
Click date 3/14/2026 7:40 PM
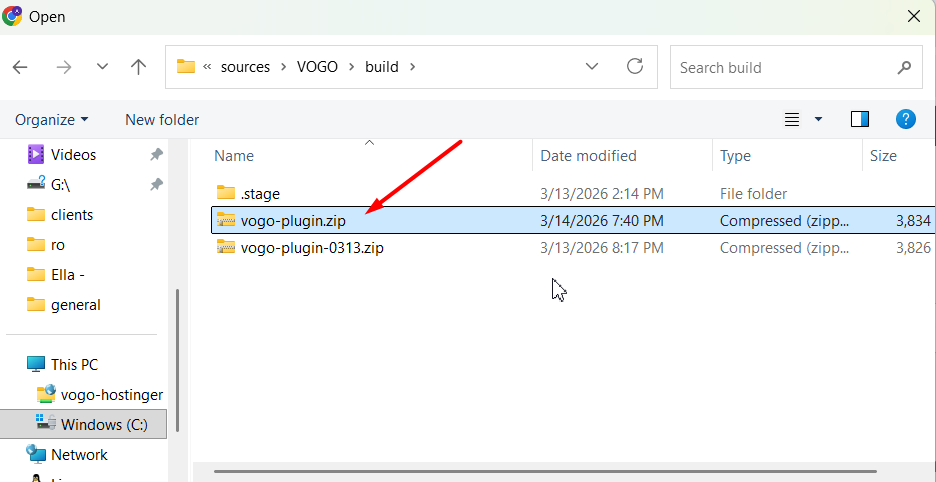[602, 221]
